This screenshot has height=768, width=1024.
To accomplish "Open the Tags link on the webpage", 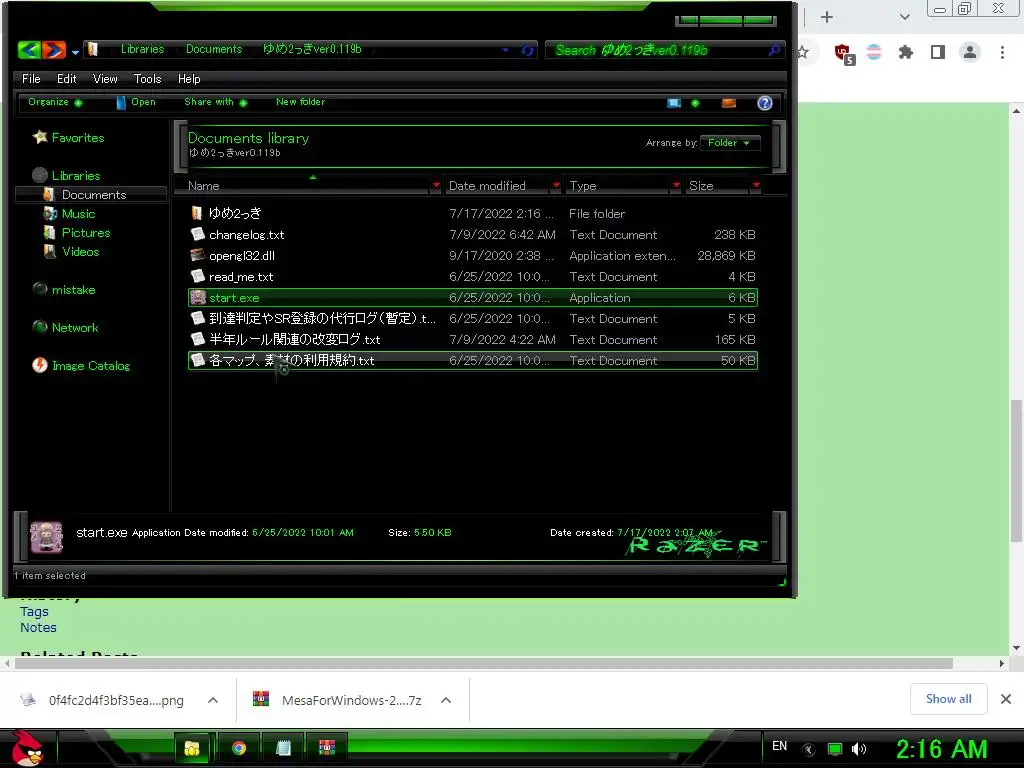I will pyautogui.click(x=34, y=612).
